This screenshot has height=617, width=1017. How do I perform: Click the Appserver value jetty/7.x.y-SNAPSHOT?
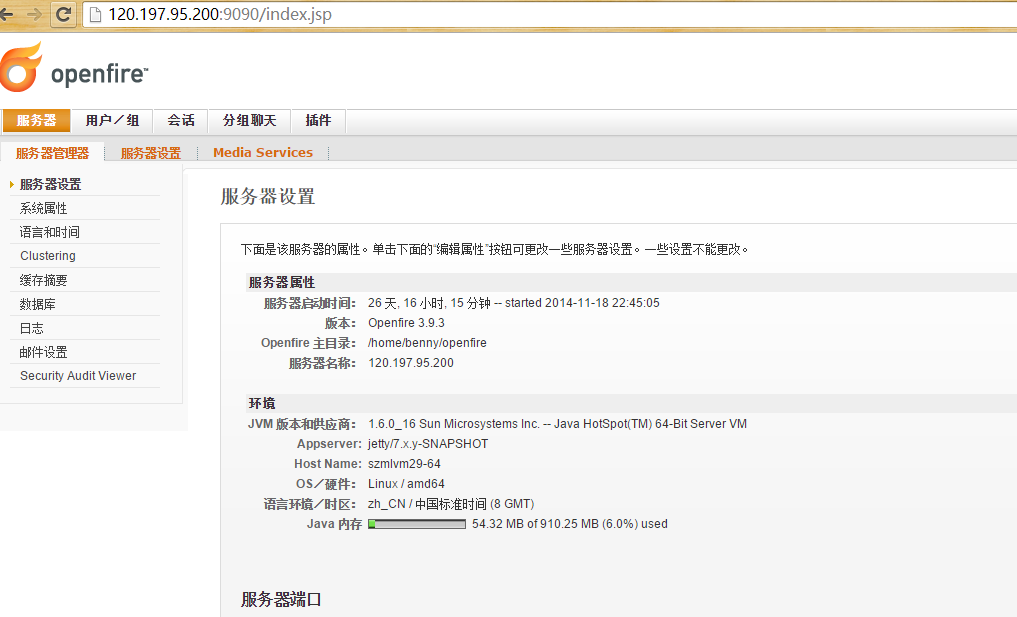point(428,444)
